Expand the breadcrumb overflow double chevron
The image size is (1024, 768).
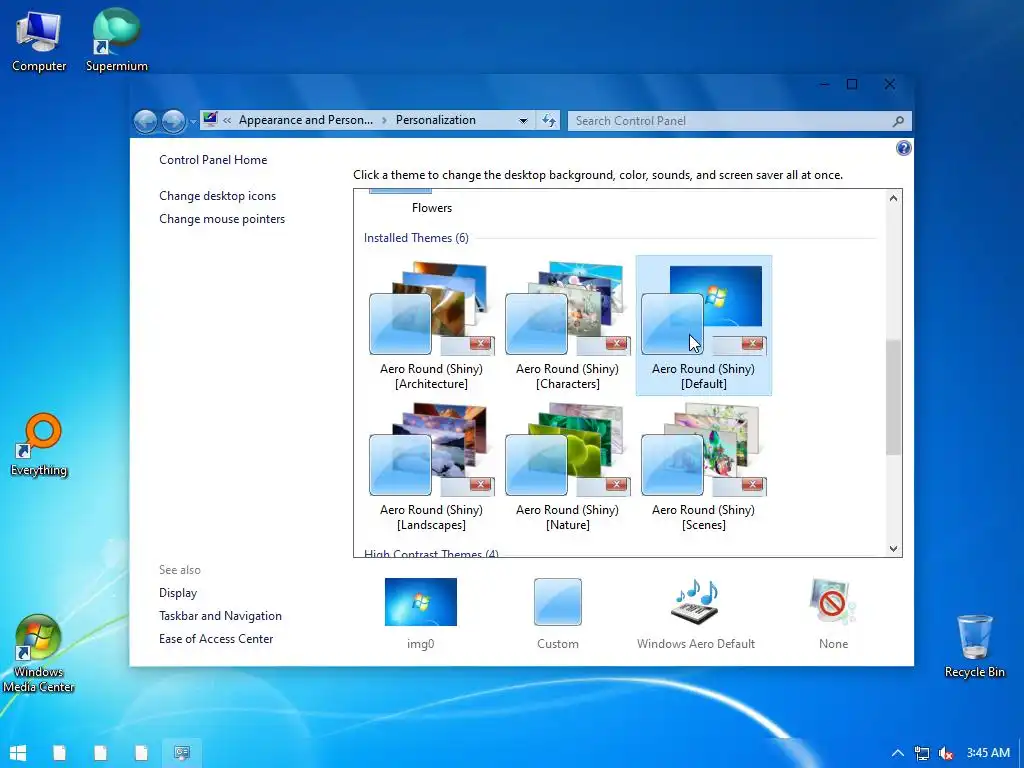227,120
